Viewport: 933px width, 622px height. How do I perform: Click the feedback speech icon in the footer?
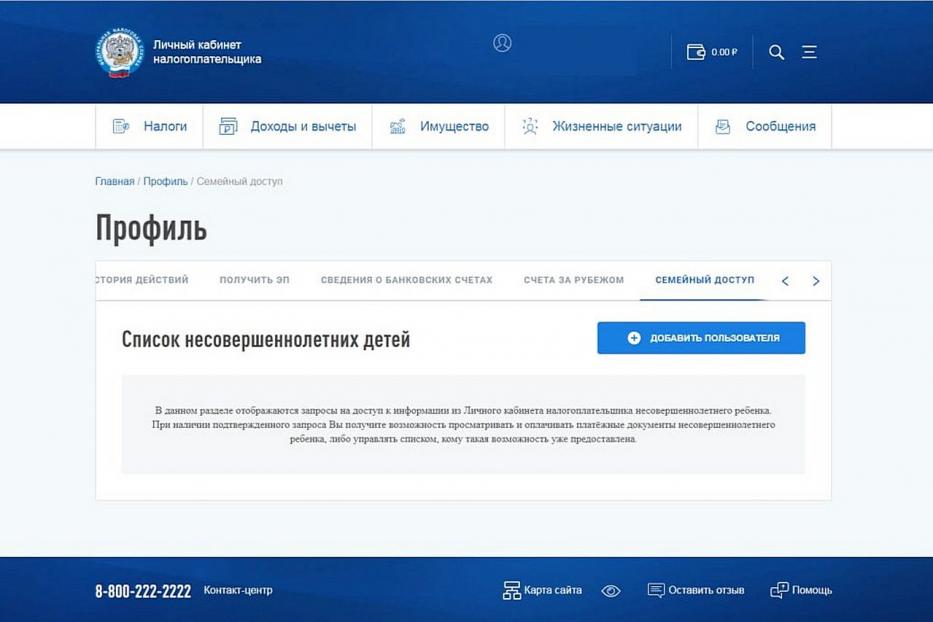tap(656, 590)
